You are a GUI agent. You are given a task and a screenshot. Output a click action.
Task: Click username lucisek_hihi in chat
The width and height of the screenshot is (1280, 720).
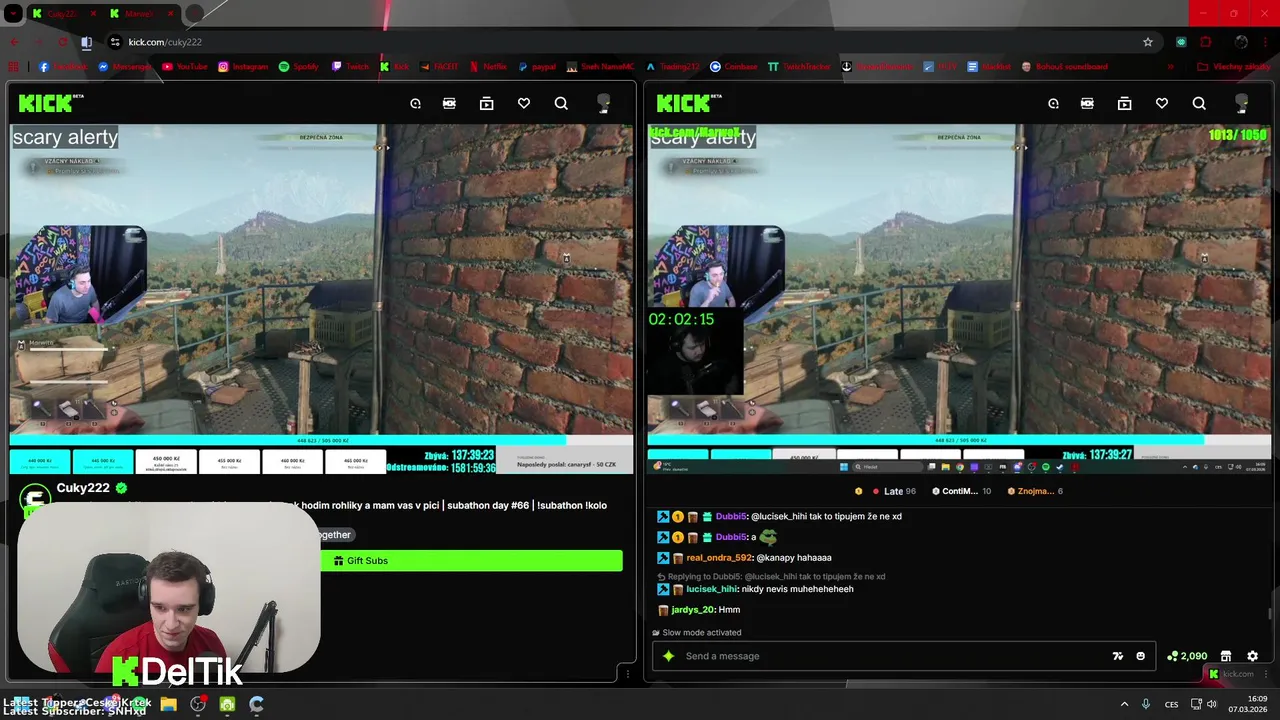tap(711, 589)
